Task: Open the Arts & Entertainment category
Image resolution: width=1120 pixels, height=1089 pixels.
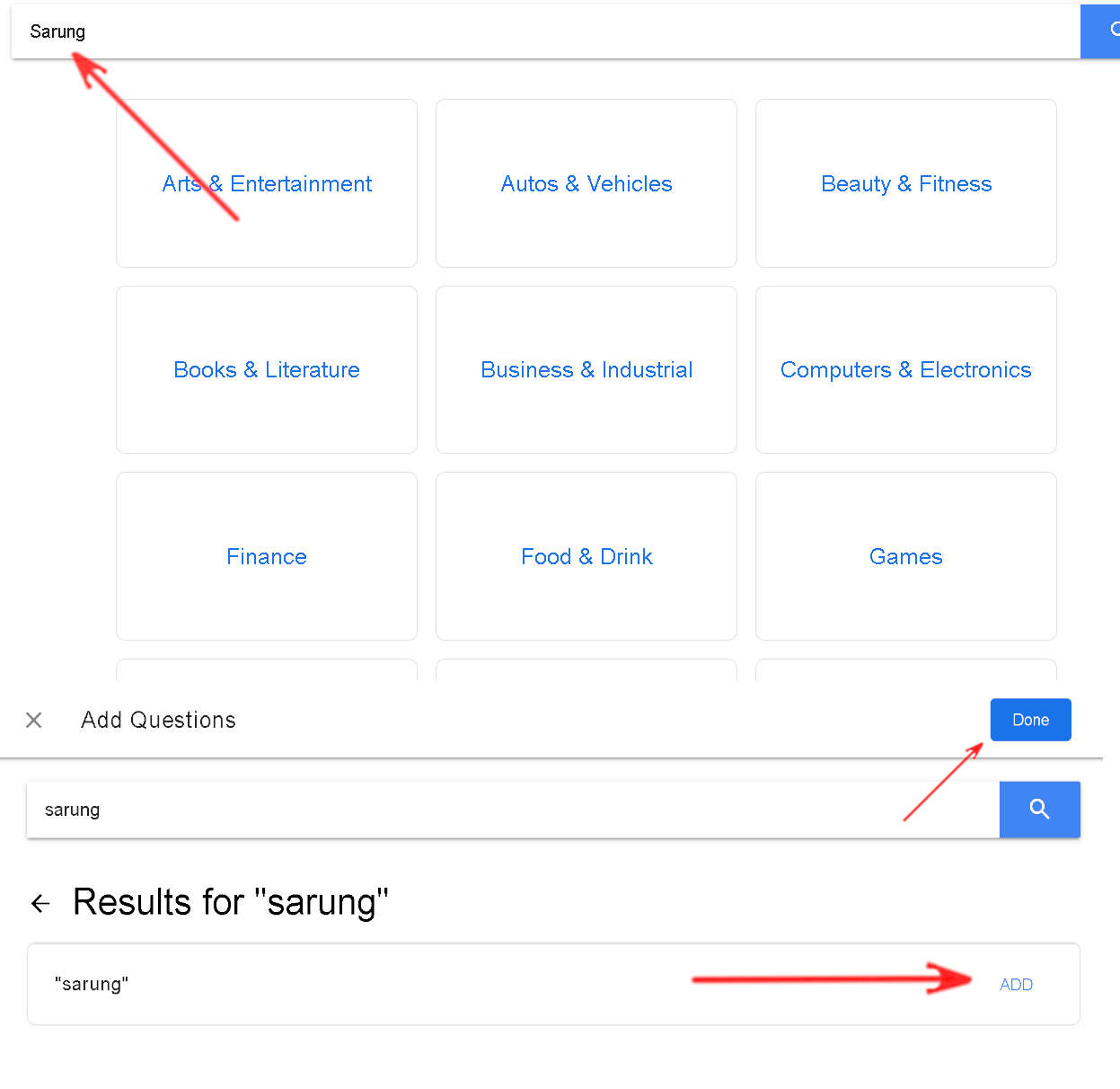Action: tap(267, 183)
